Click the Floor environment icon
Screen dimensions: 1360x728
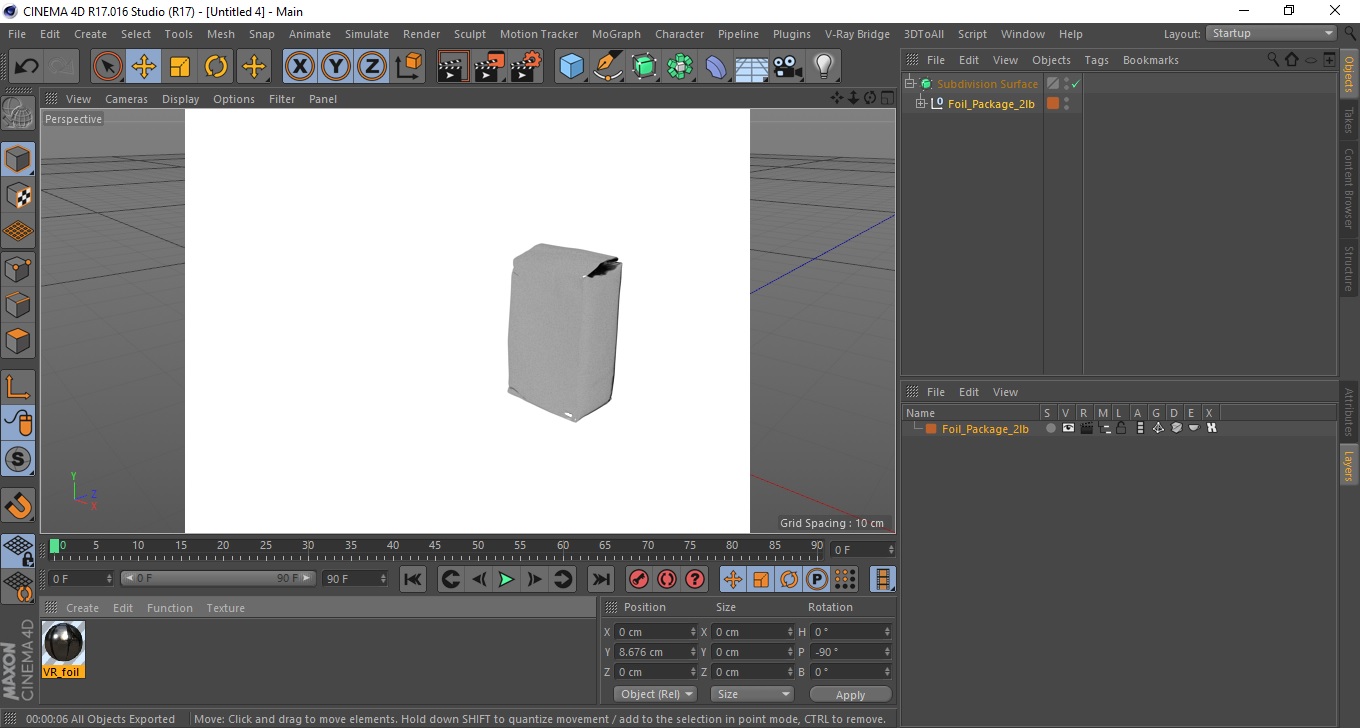(x=751, y=67)
